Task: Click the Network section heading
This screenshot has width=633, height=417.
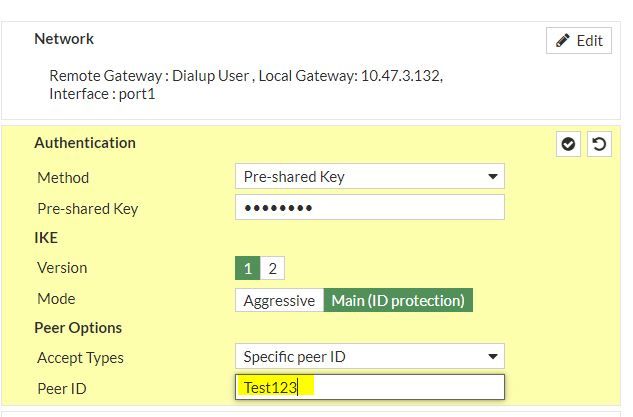Action: tap(64, 39)
